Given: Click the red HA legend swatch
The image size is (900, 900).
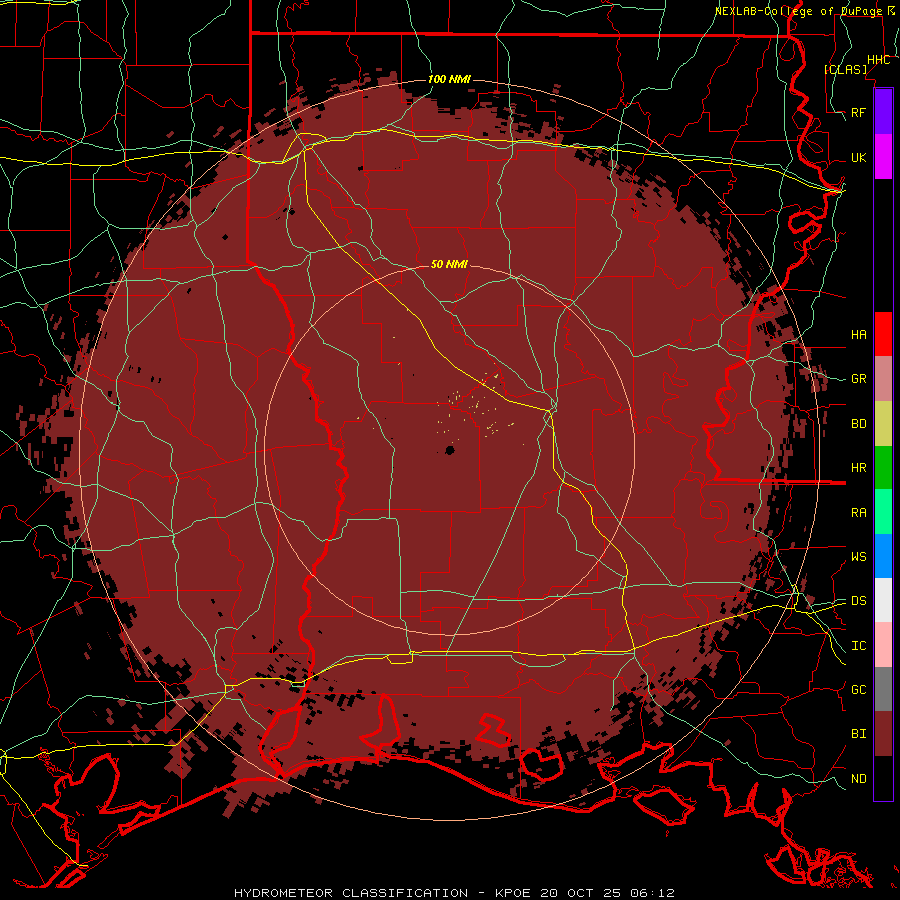Looking at the screenshot, I should tap(883, 334).
